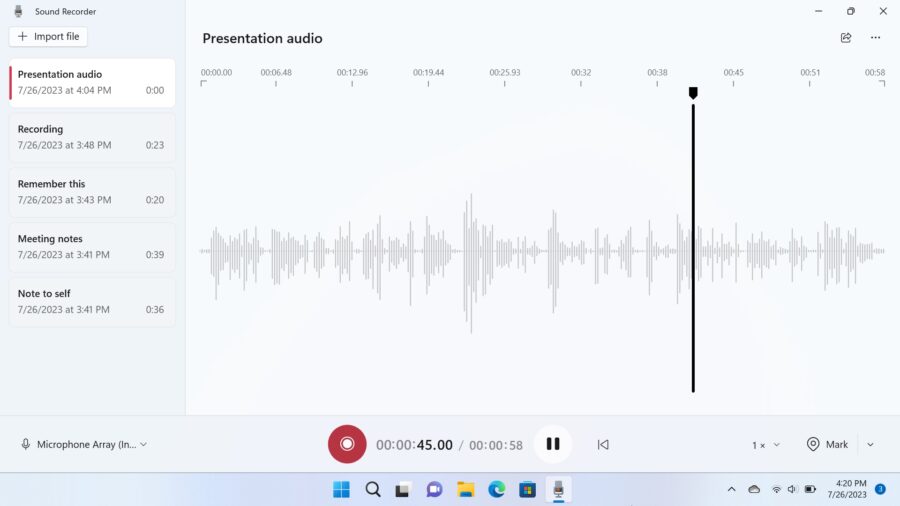Open Task View on taskbar
900x506 pixels.
(x=403, y=489)
